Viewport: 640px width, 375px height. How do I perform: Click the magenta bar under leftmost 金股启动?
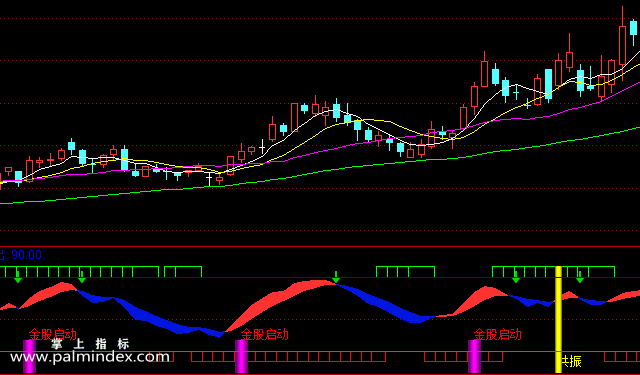[29, 356]
